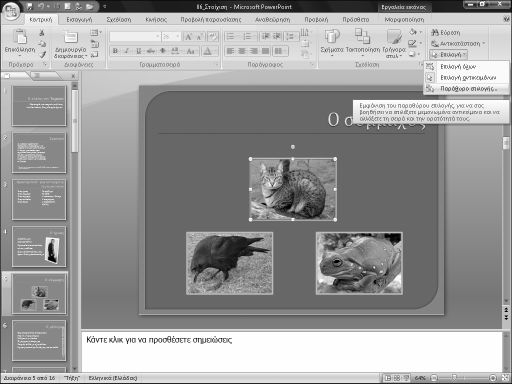Open the font size combo box
The height and width of the screenshot is (384, 512).
pyautogui.click(x=171, y=36)
